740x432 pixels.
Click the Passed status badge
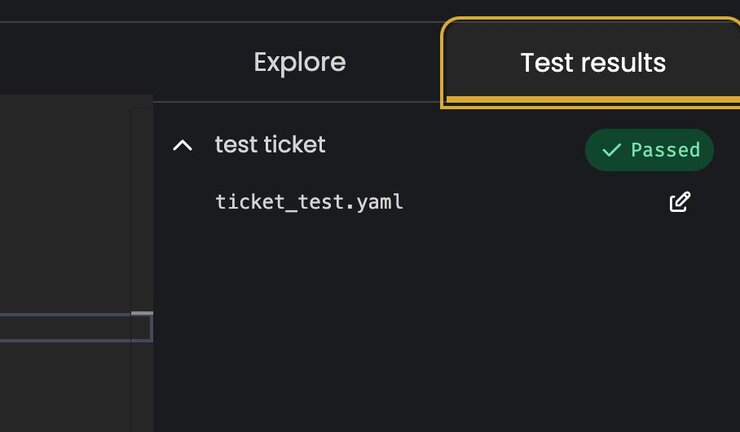click(649, 150)
